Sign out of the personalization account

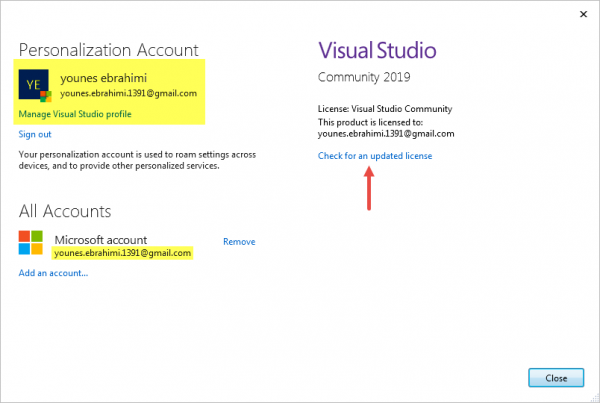(x=35, y=134)
